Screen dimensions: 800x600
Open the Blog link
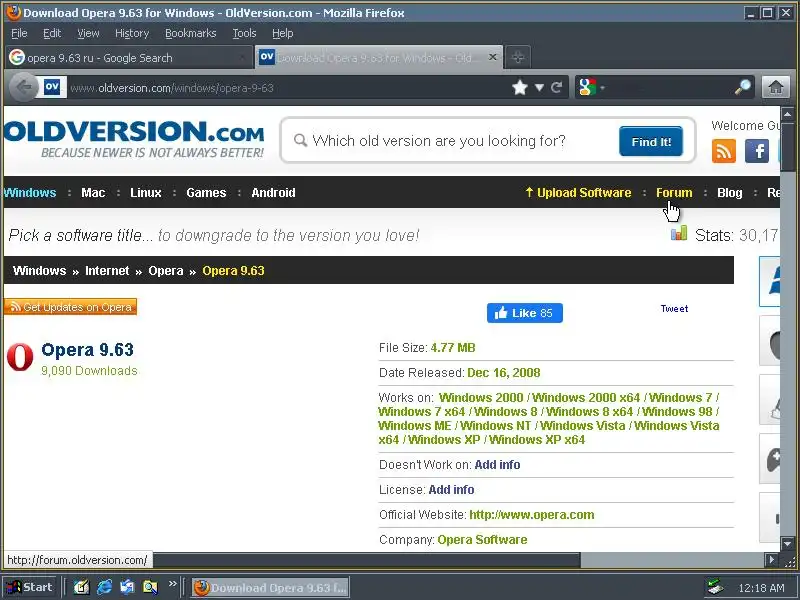pos(730,193)
